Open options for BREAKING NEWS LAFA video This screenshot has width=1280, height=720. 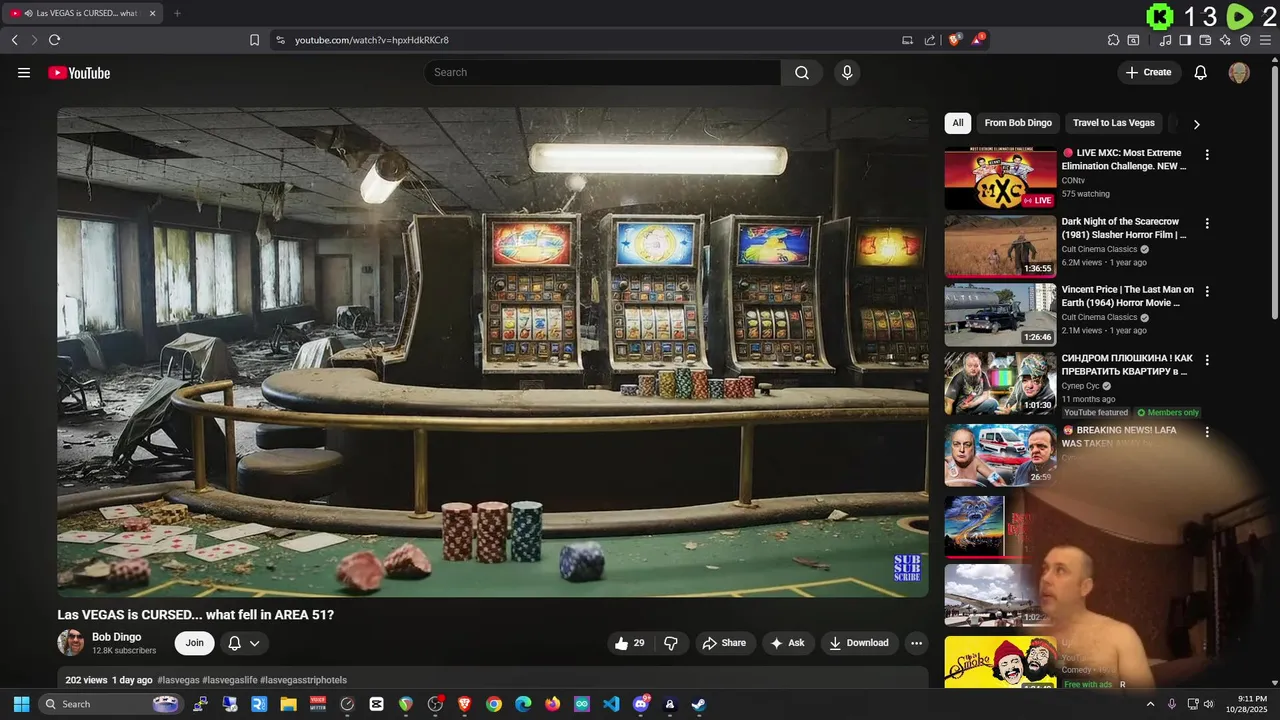[1207, 432]
